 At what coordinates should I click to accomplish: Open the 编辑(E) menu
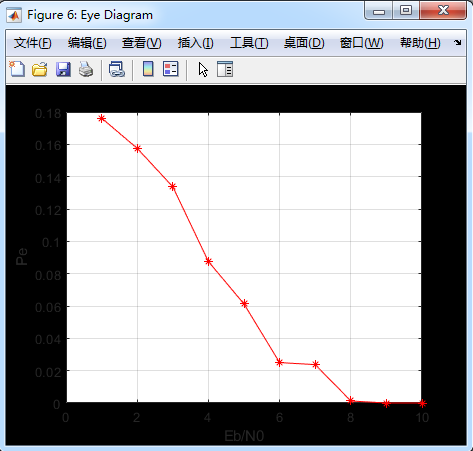[87, 43]
